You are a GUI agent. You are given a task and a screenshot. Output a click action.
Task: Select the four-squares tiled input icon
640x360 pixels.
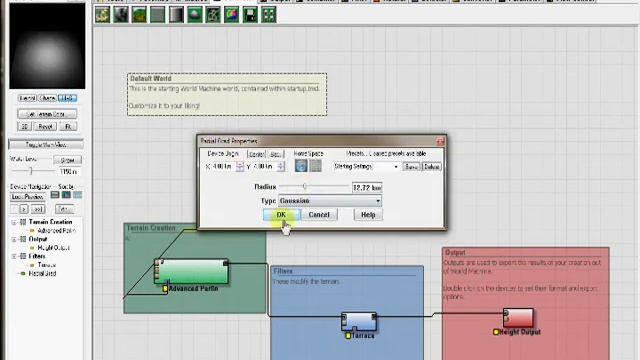[269, 15]
